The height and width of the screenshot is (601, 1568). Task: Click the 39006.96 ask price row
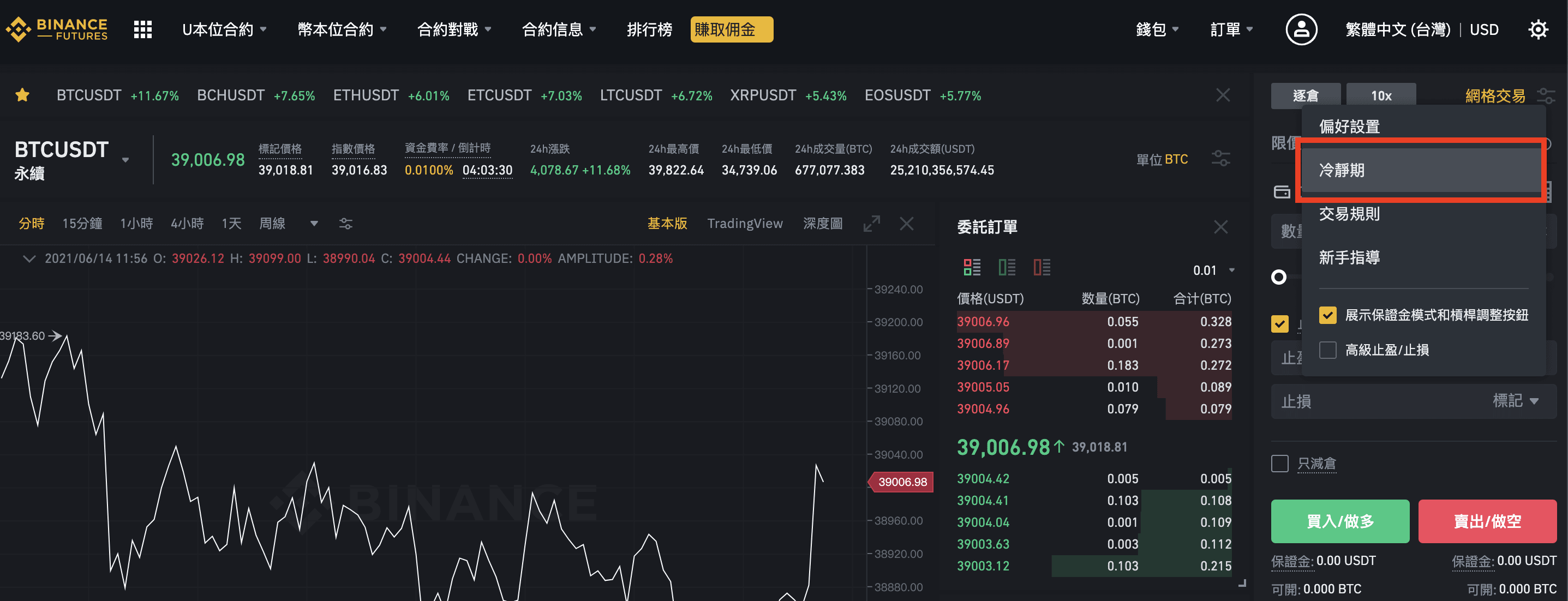(1094, 321)
